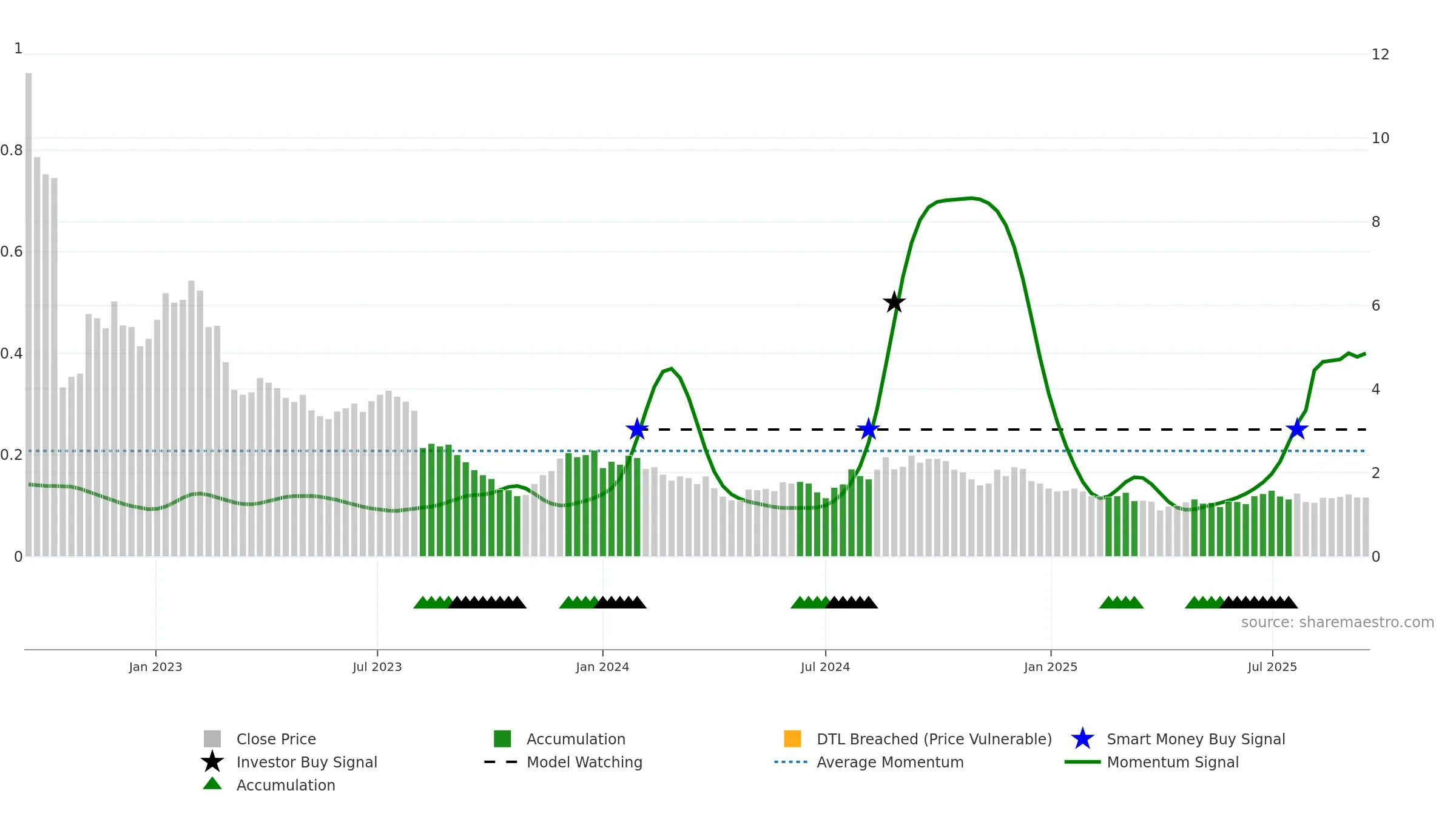Click the sharemaestro.com source text
The width and height of the screenshot is (1456, 819).
(1337, 622)
